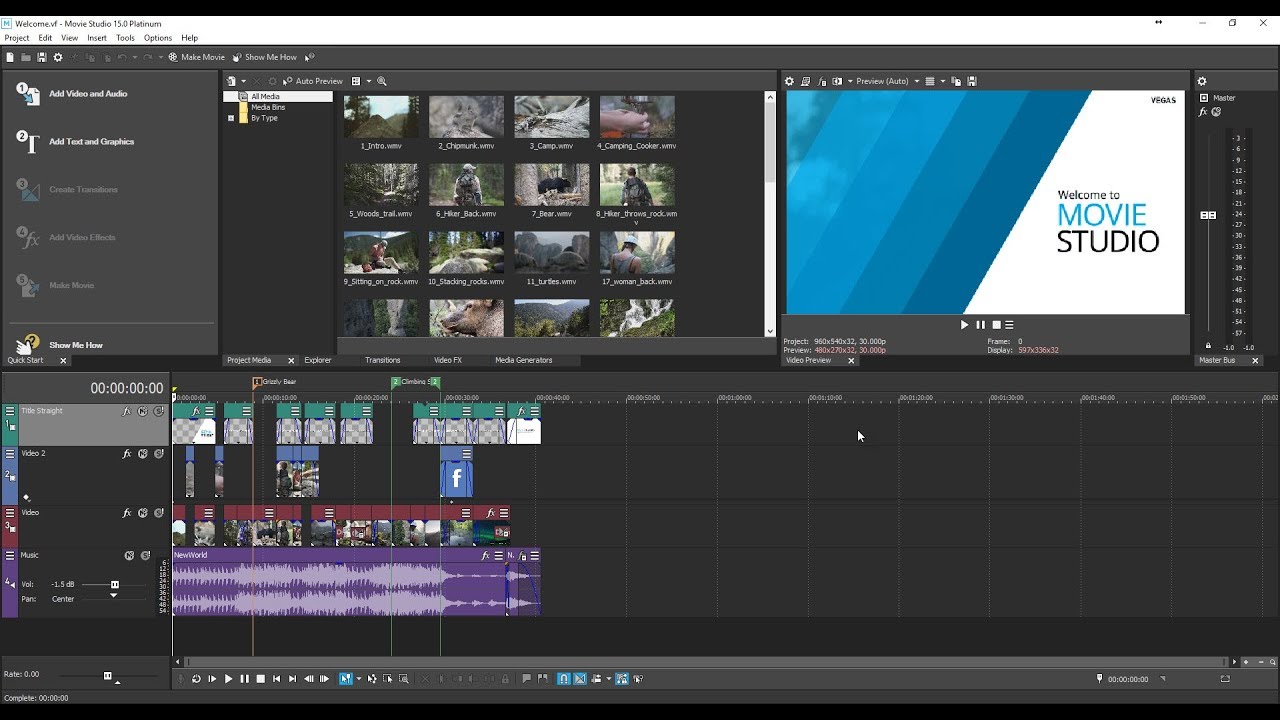Click the Import Media icon in Project Media
The width and height of the screenshot is (1280, 720).
[x=231, y=81]
